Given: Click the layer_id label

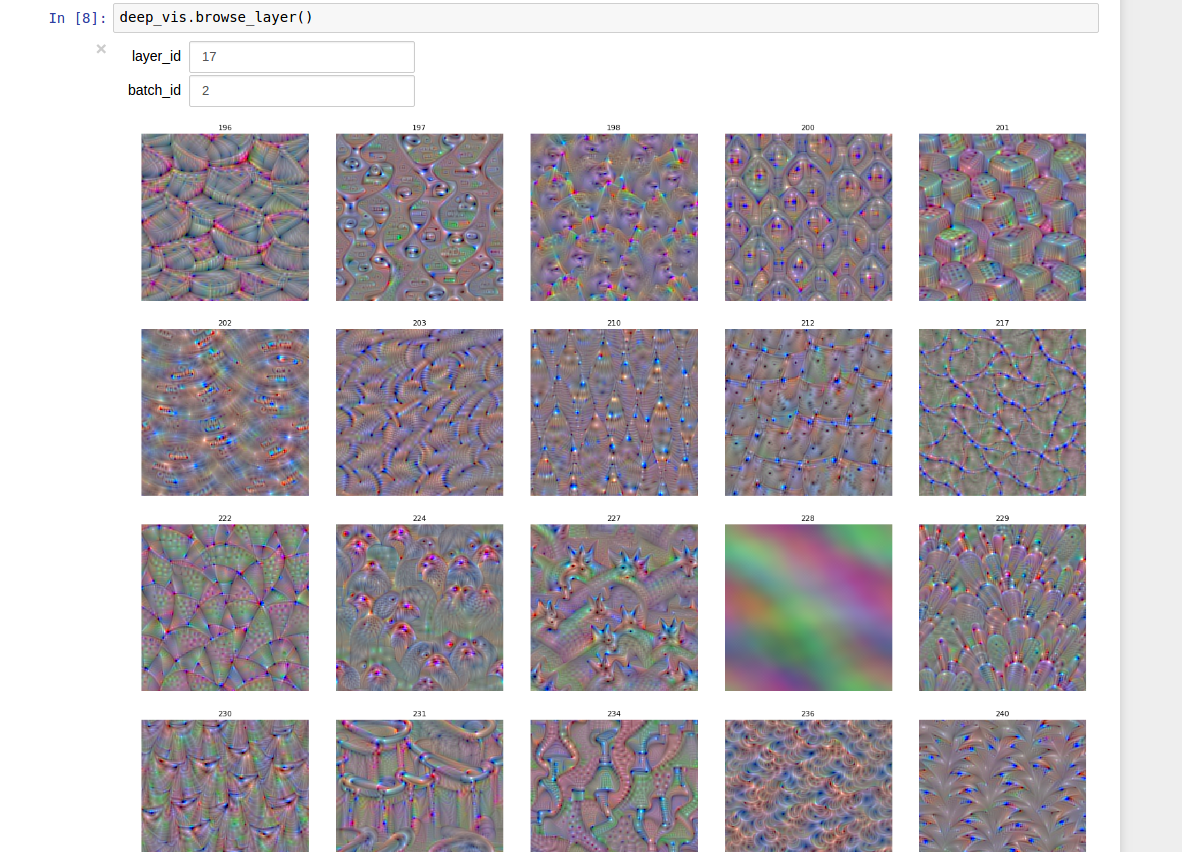Looking at the screenshot, I should coord(156,57).
